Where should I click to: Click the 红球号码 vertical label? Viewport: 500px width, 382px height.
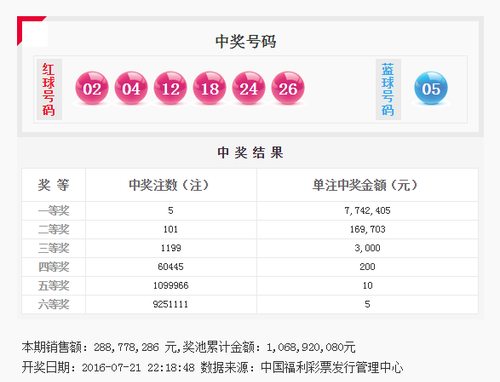[x=49, y=89]
